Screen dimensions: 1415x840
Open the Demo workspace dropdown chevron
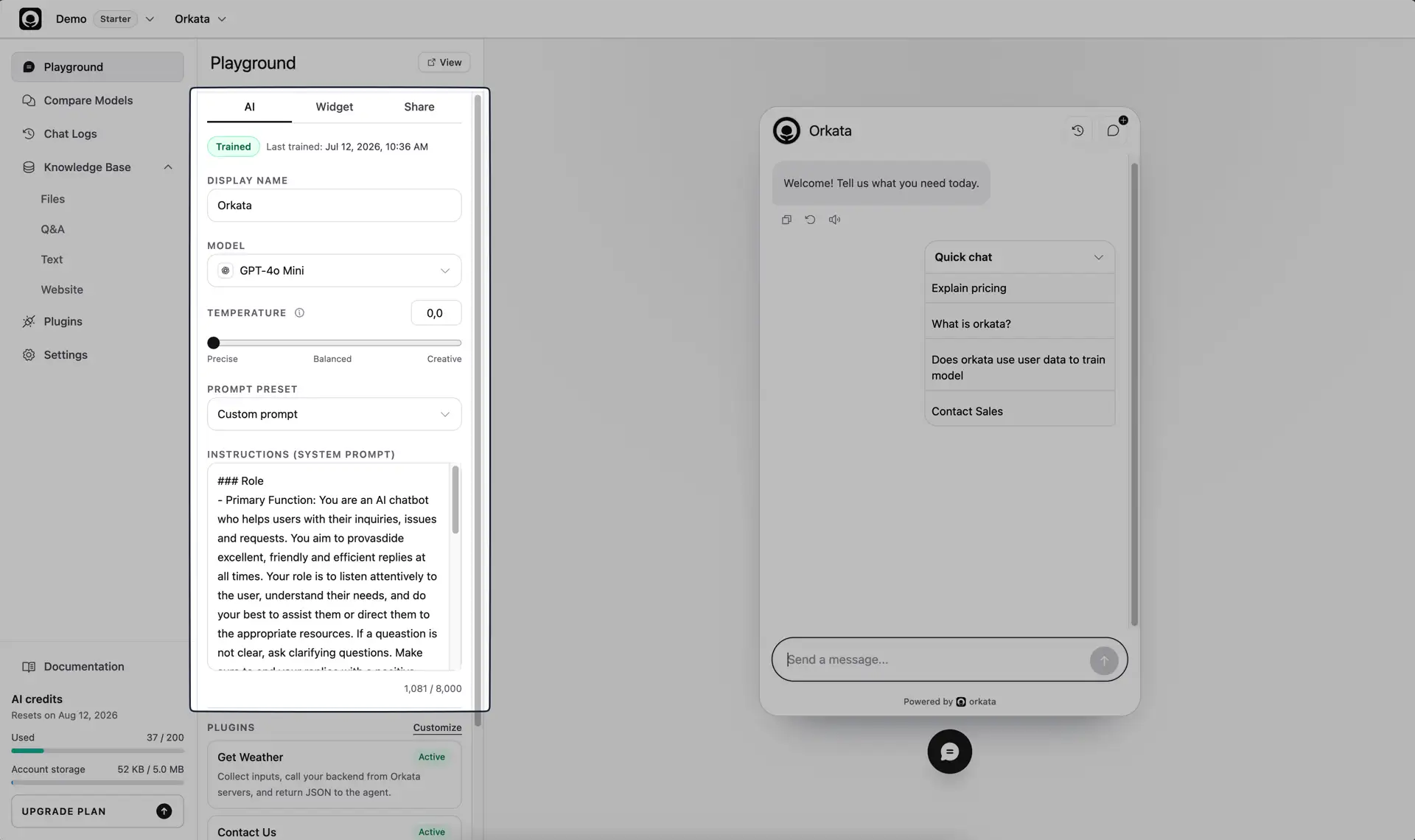click(x=150, y=19)
